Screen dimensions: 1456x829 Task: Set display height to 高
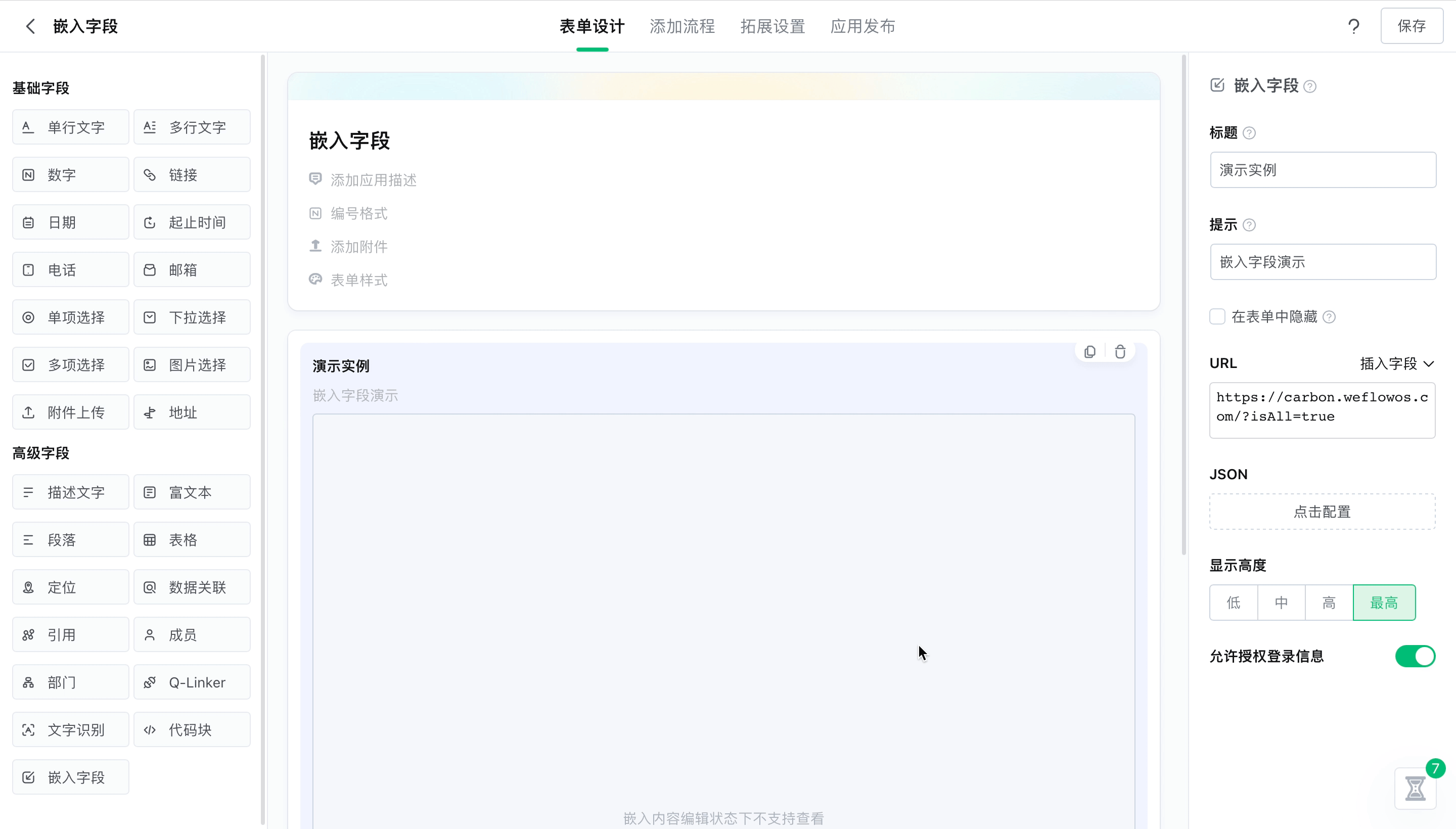(x=1329, y=603)
